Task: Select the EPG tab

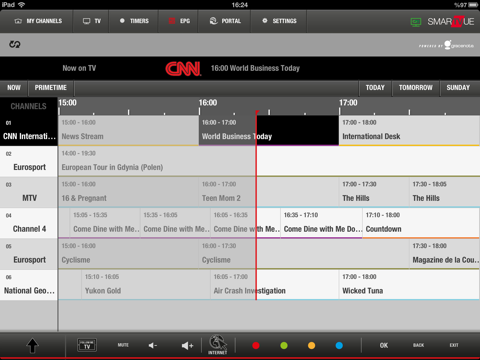Action: tap(178, 21)
